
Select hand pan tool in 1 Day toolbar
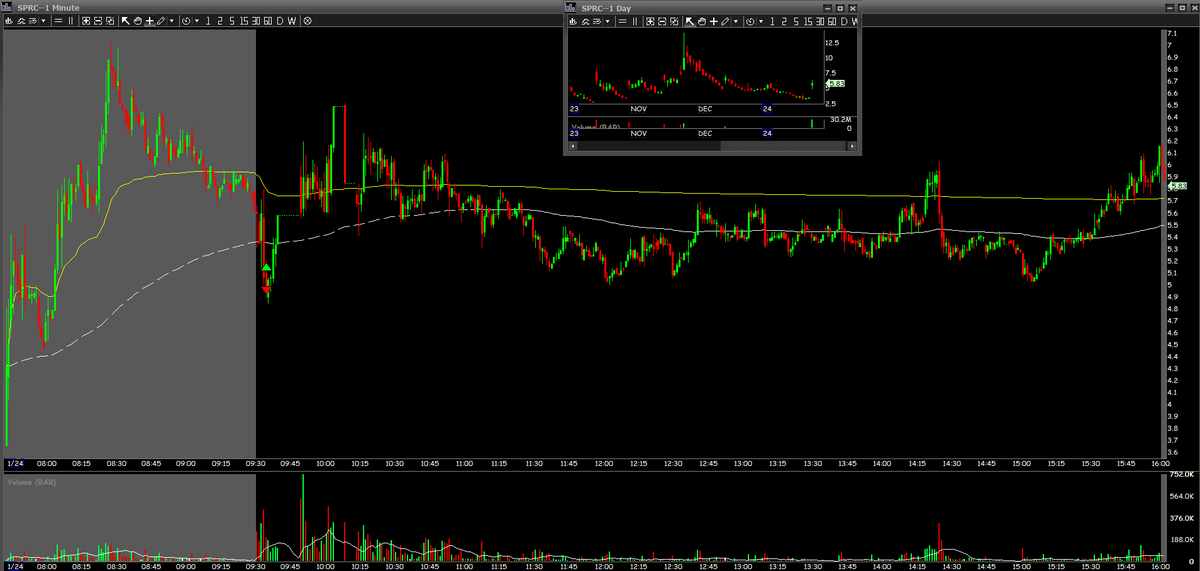coord(702,21)
